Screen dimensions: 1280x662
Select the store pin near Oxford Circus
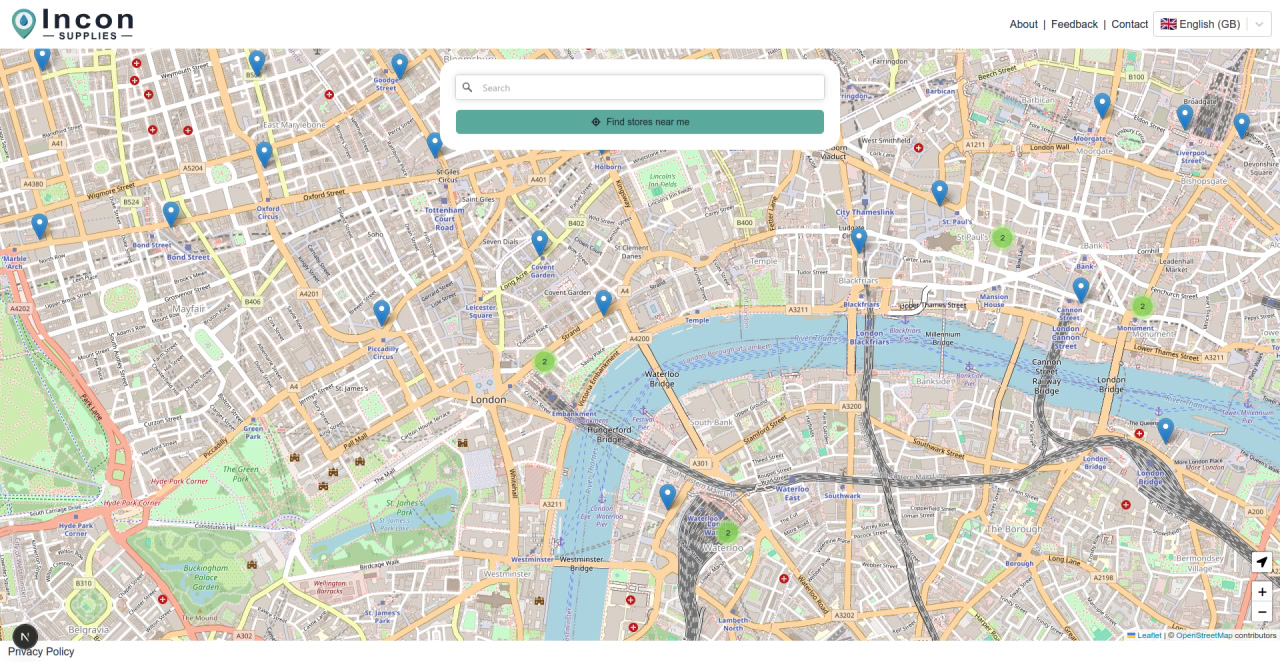(x=264, y=154)
